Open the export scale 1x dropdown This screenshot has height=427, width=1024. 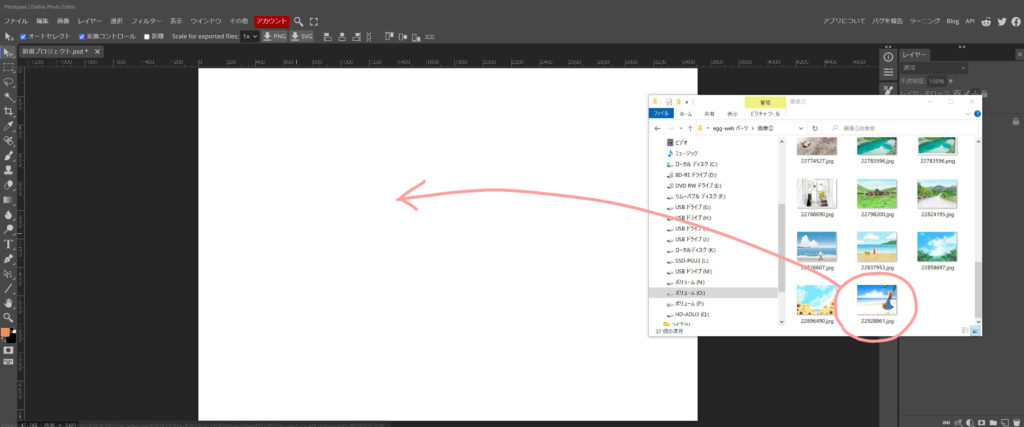(250, 36)
